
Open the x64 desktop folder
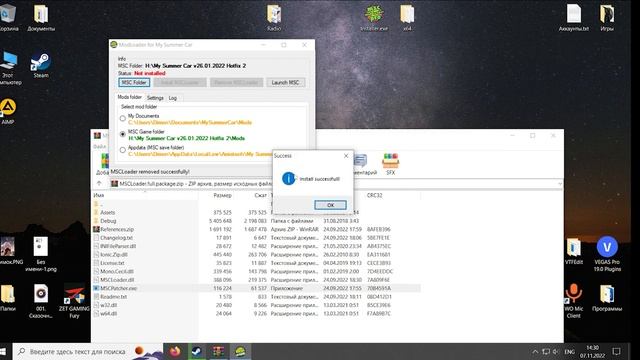[407, 18]
